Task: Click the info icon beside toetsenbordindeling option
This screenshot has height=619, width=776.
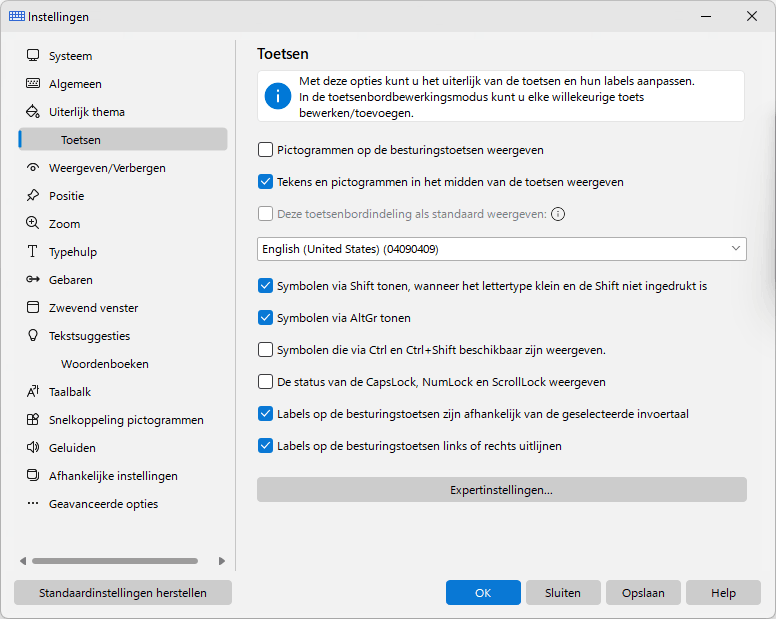Action: pos(558,214)
